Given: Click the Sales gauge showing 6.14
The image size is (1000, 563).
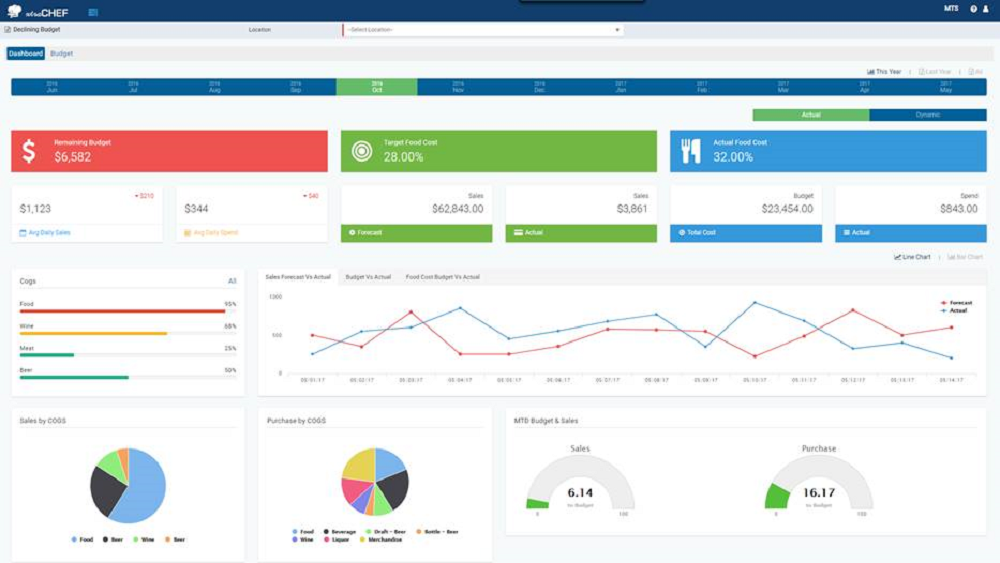Looking at the screenshot, I should [x=580, y=483].
